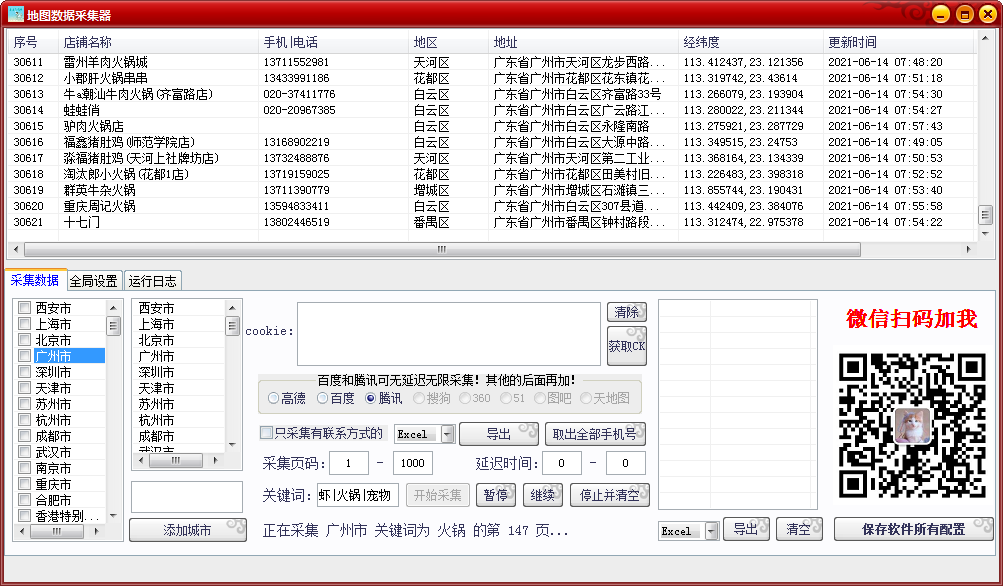This screenshot has height=586, width=1003.
Task: Open the Excel export format dropdown
Action: click(448, 434)
